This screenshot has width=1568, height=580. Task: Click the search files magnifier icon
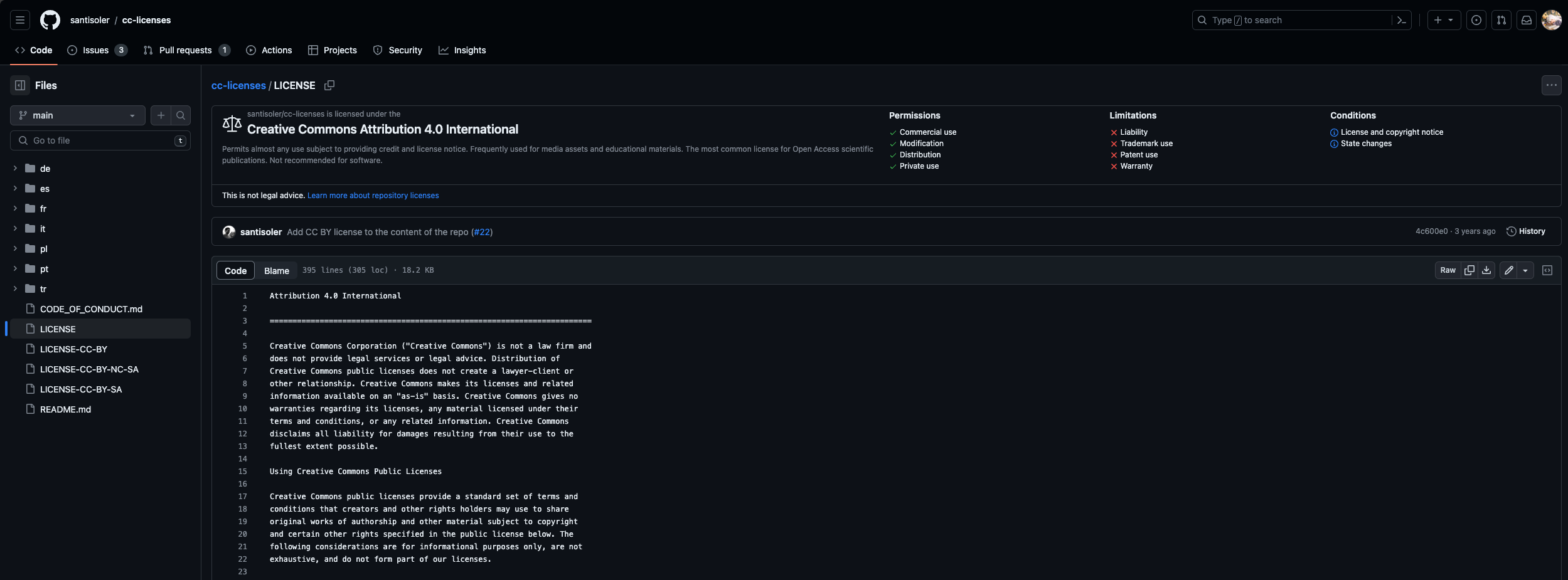point(181,115)
